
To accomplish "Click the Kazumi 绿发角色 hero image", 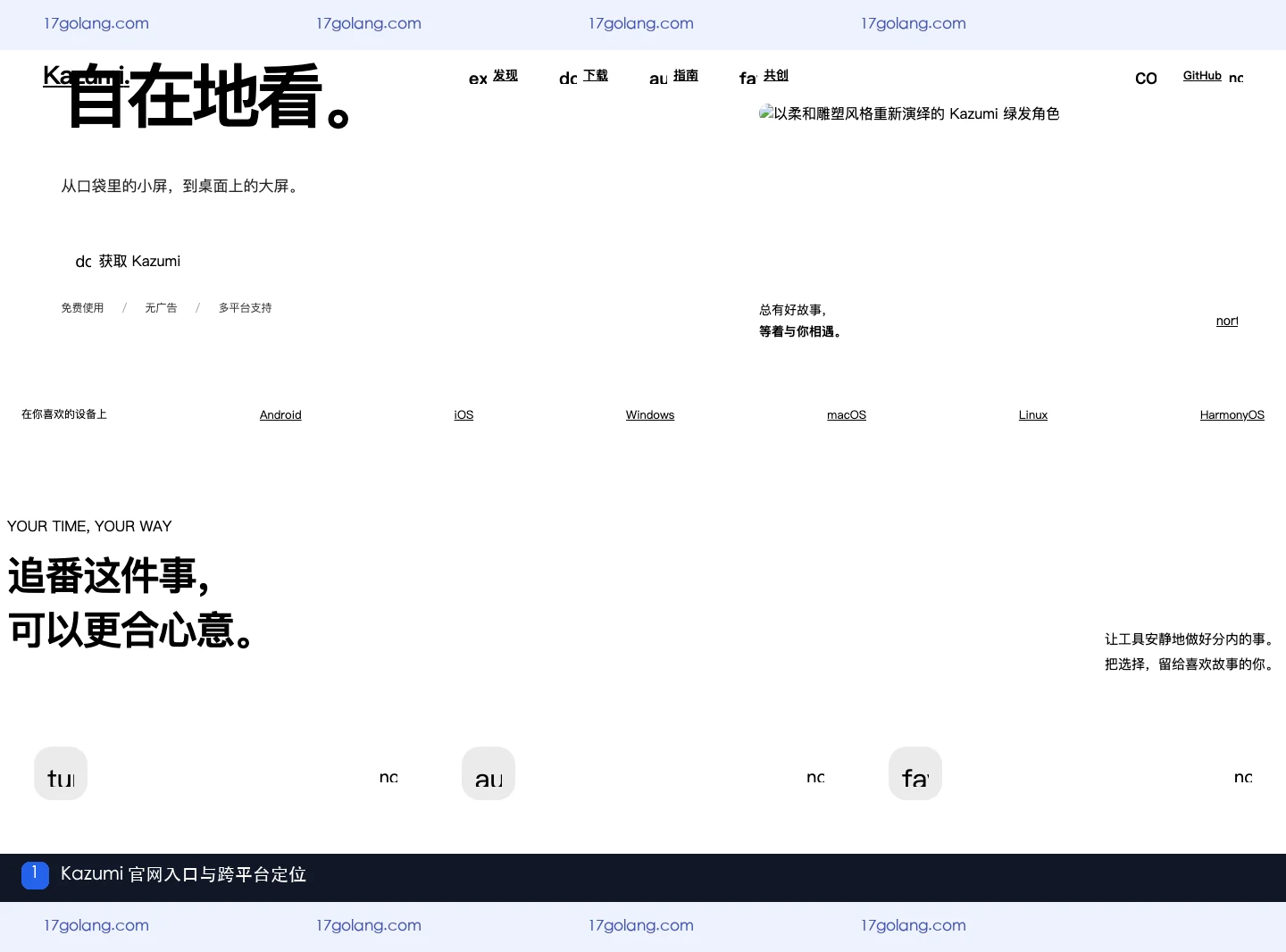I will point(909,113).
